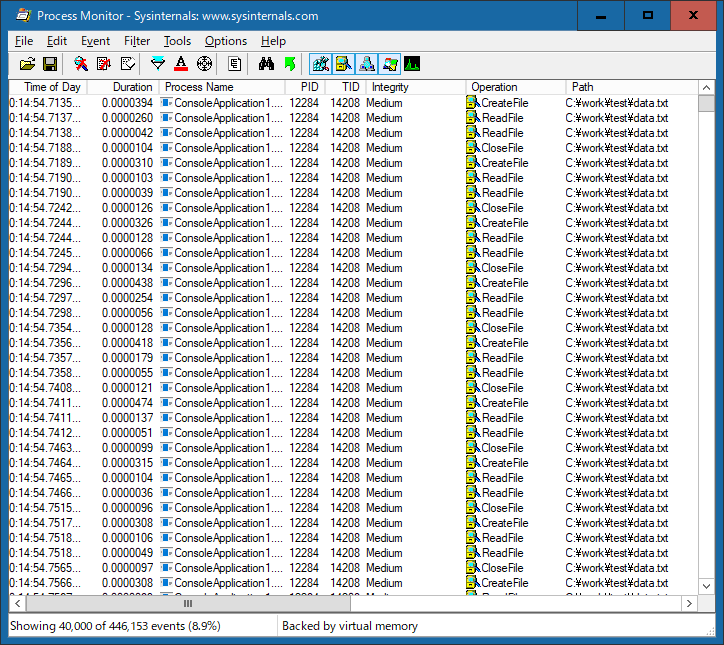Click the 'Backed by virtual memory' status text
This screenshot has height=645, width=724.
pyautogui.click(x=350, y=626)
